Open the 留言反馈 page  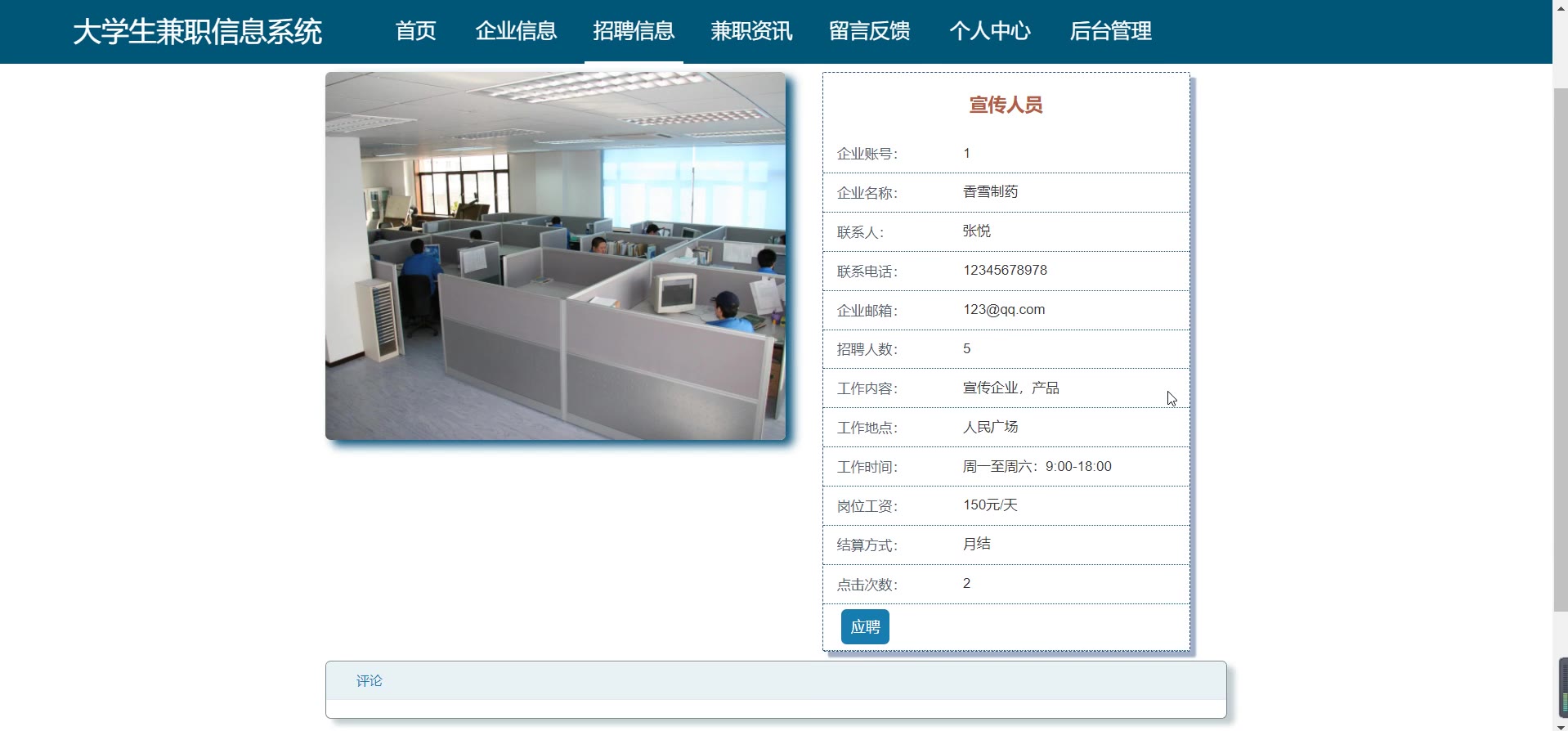pos(869,31)
